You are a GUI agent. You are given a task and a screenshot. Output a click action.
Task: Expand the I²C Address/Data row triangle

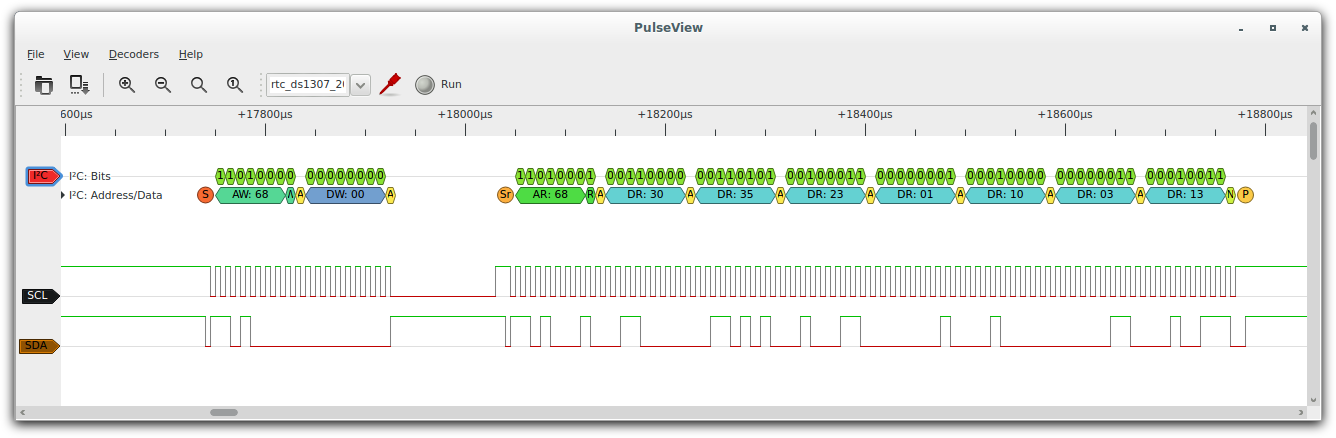coord(64,195)
